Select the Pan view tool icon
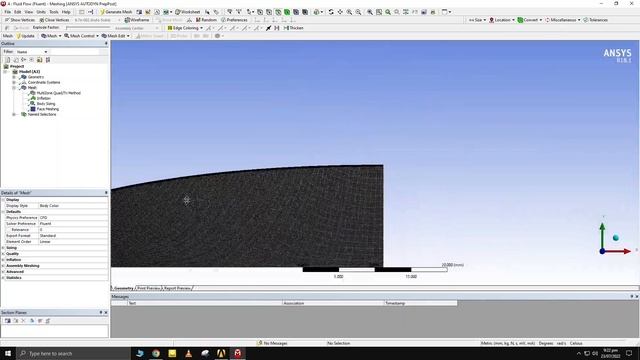The image size is (640, 360). pos(340,12)
